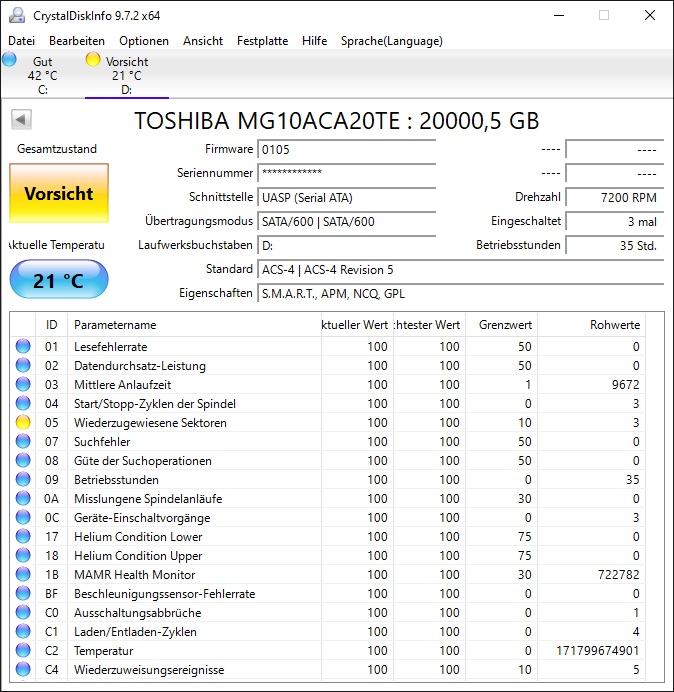
Task: Minimize the CrystalDiskInfo window
Action: click(559, 15)
